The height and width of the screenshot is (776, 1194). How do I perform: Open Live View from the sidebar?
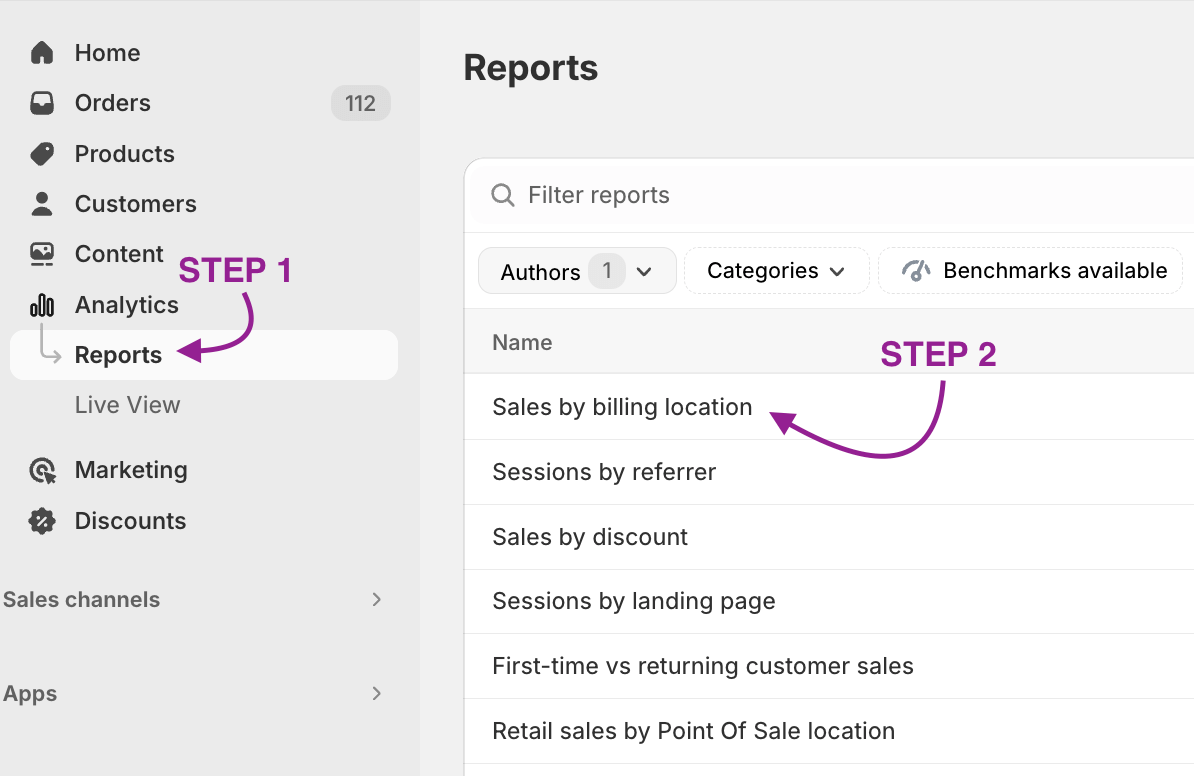point(126,404)
